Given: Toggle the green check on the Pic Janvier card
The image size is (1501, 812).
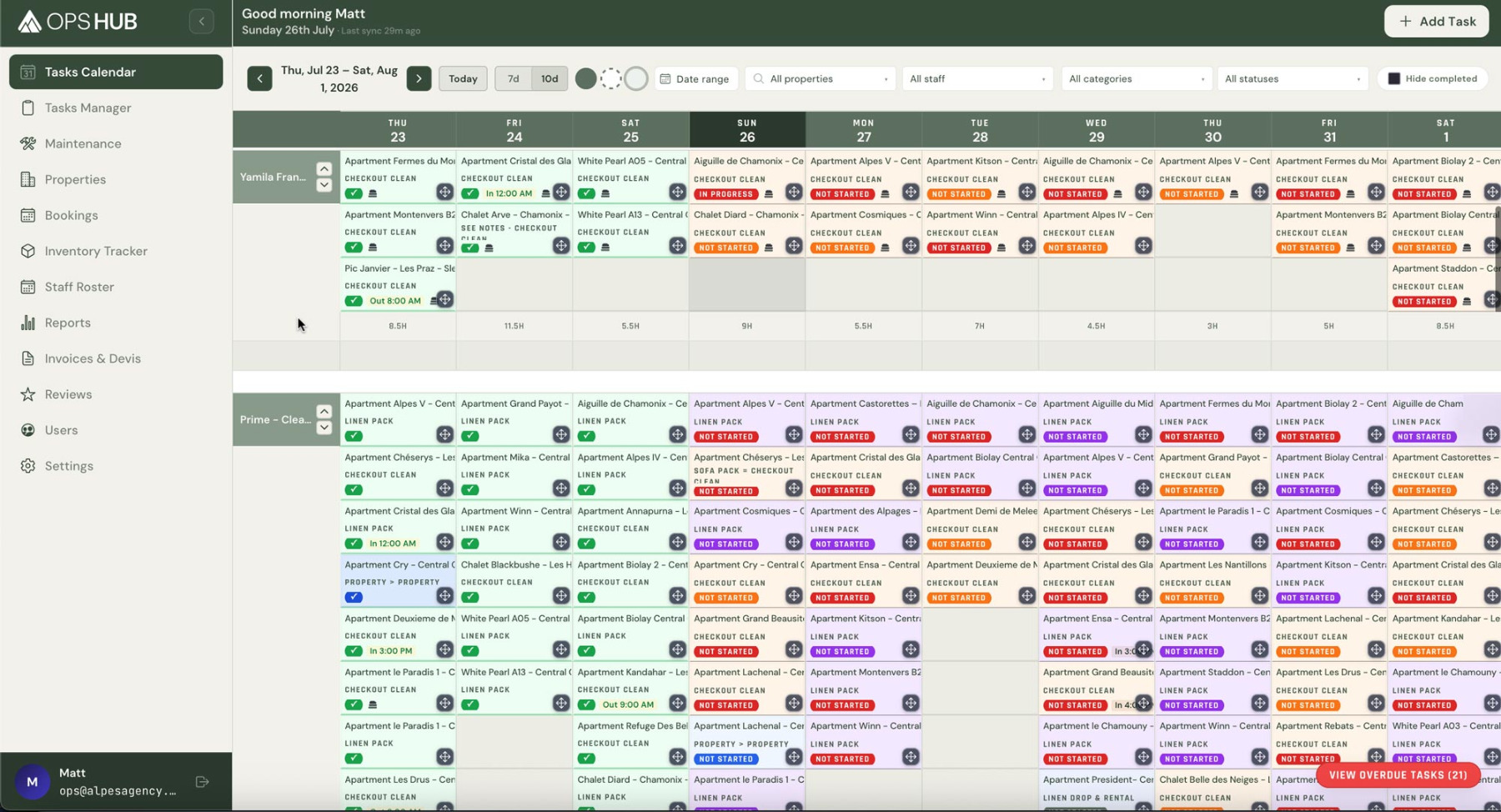Looking at the screenshot, I should tap(354, 301).
